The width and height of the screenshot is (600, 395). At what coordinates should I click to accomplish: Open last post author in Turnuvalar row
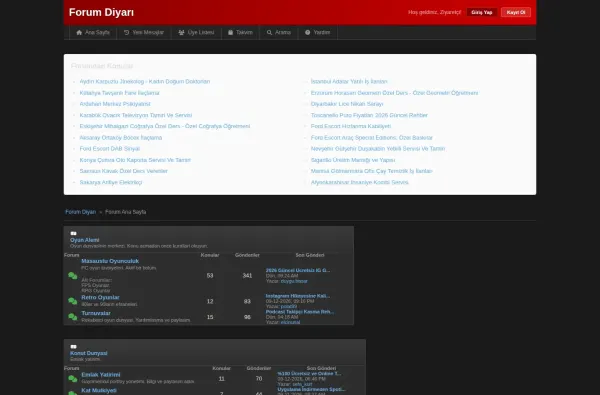(x=290, y=322)
